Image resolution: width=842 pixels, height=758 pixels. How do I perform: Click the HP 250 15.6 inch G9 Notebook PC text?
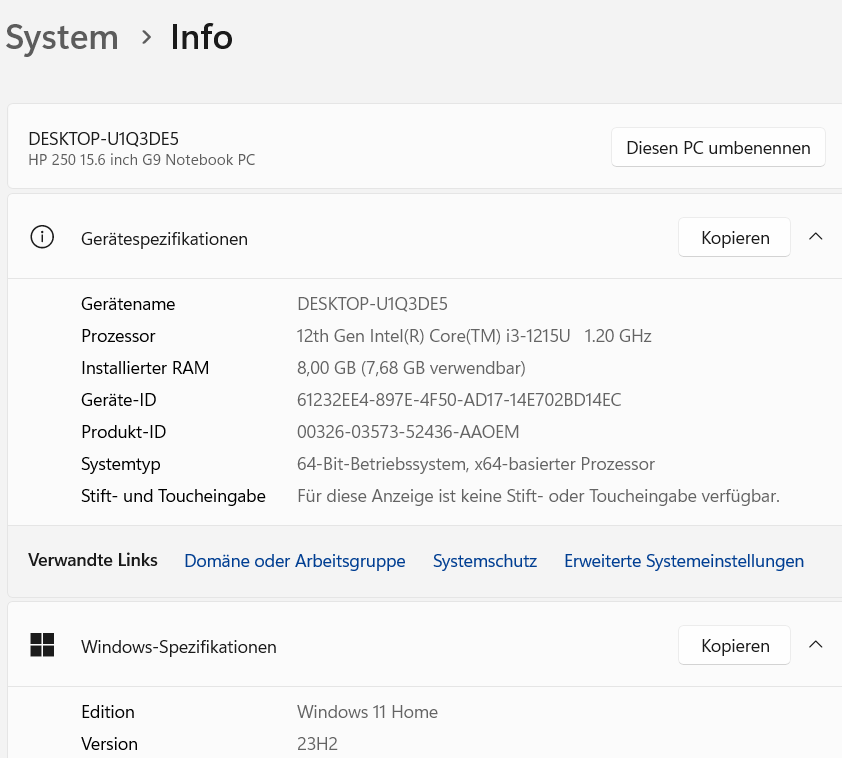click(x=142, y=160)
